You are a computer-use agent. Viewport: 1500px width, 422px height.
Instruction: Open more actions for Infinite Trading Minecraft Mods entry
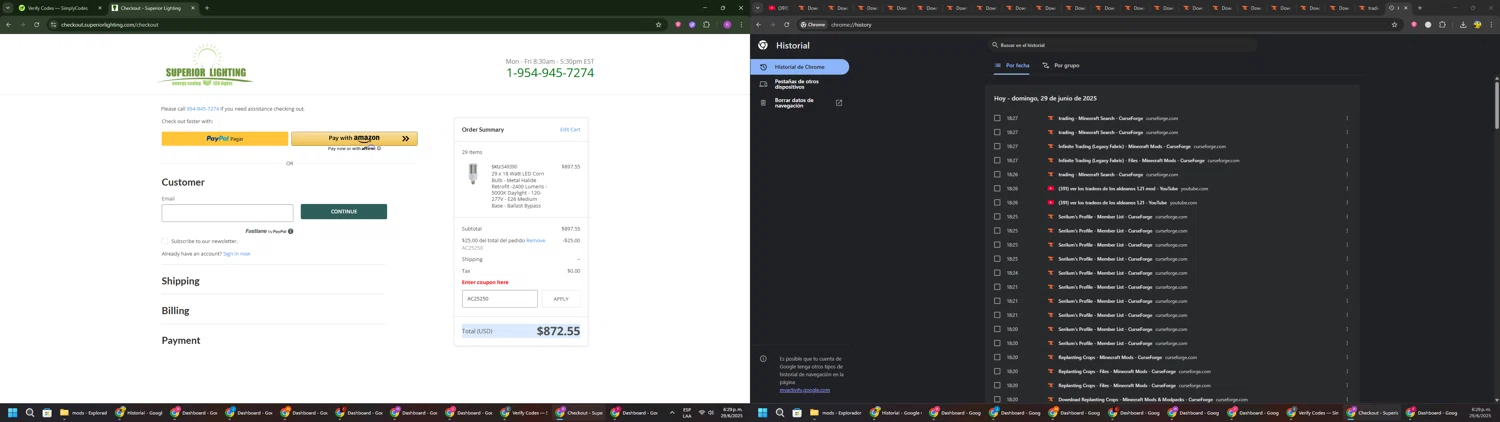pos(1347,146)
